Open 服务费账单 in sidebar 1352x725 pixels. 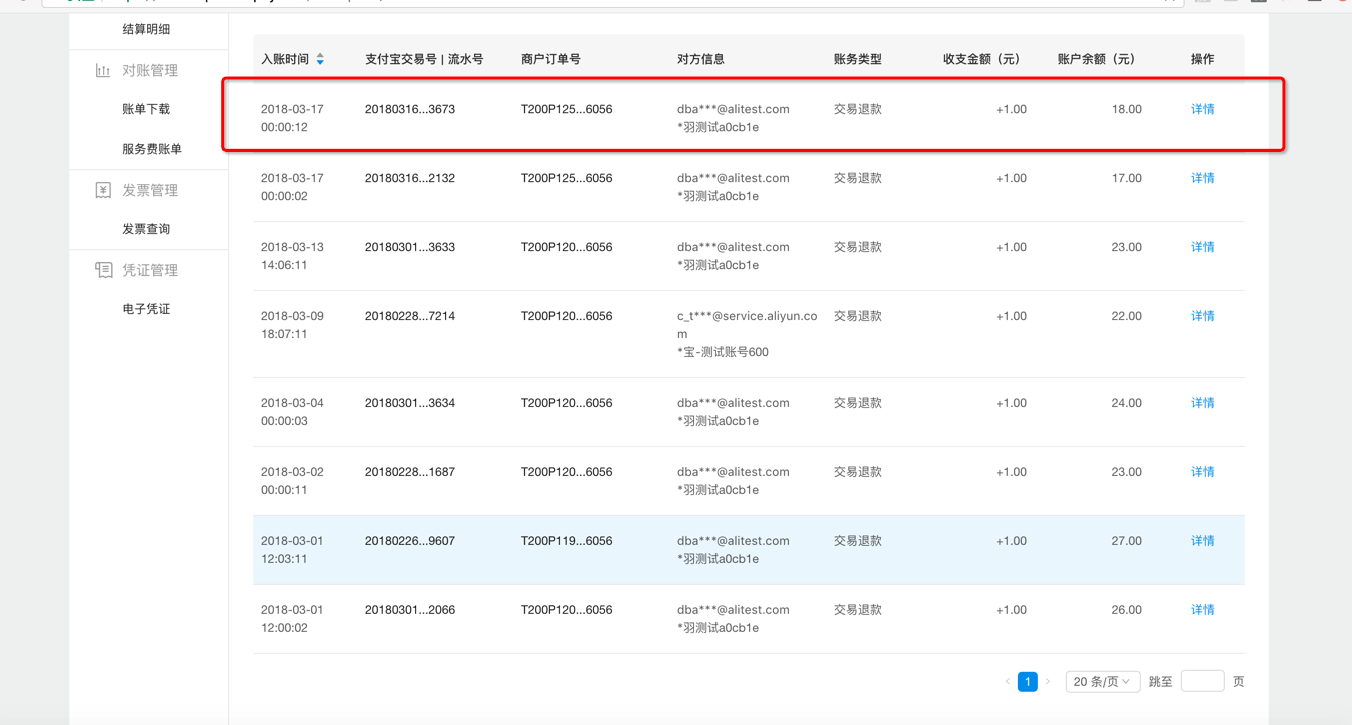point(152,149)
